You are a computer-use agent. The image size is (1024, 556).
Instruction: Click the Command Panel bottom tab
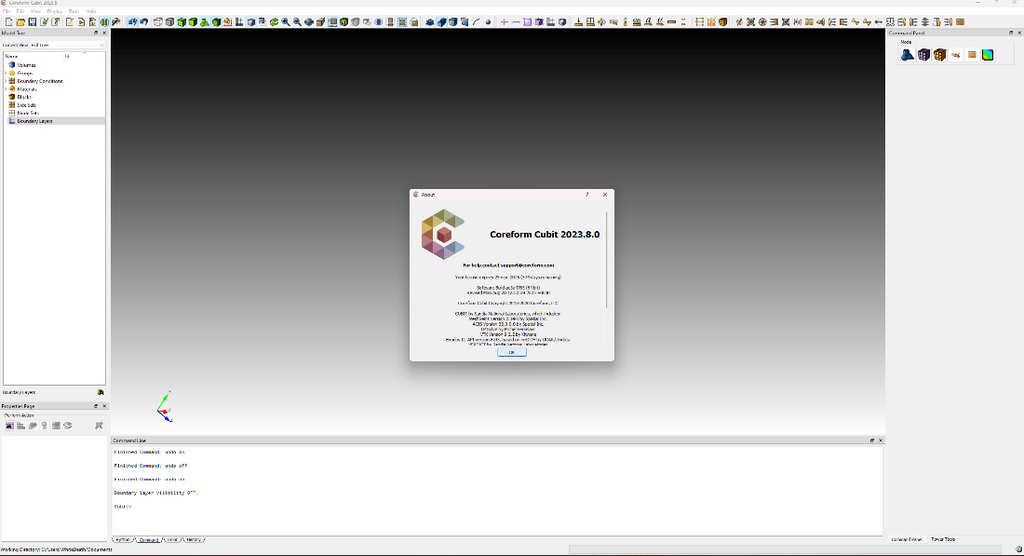tap(906, 540)
